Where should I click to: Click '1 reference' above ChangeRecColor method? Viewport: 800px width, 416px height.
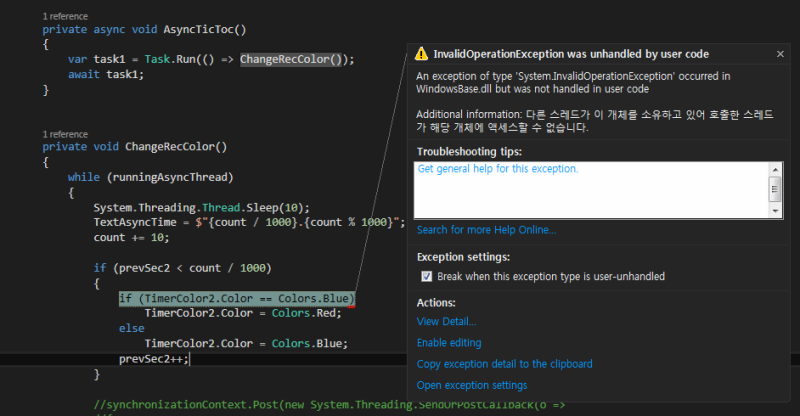[x=65, y=134]
